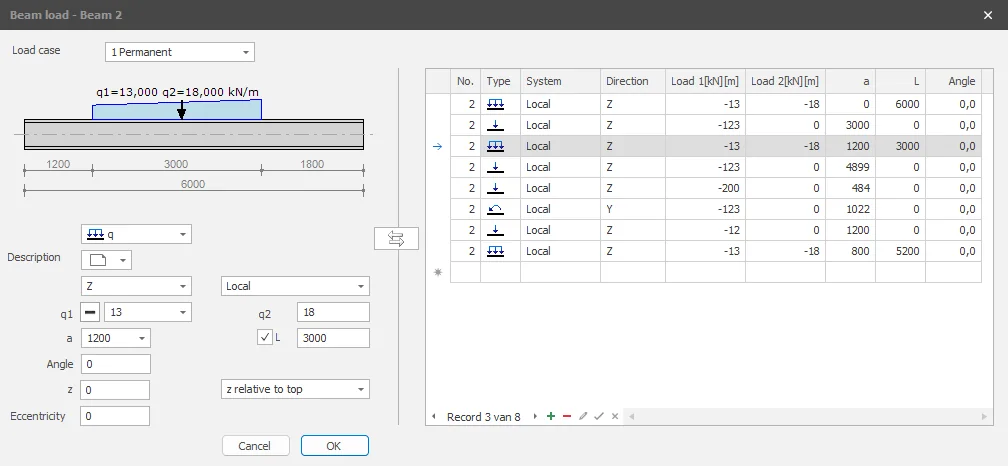Viewport: 1008px width, 466px height.
Task: Click distributed load icon in a=0 row
Action: 496,104
